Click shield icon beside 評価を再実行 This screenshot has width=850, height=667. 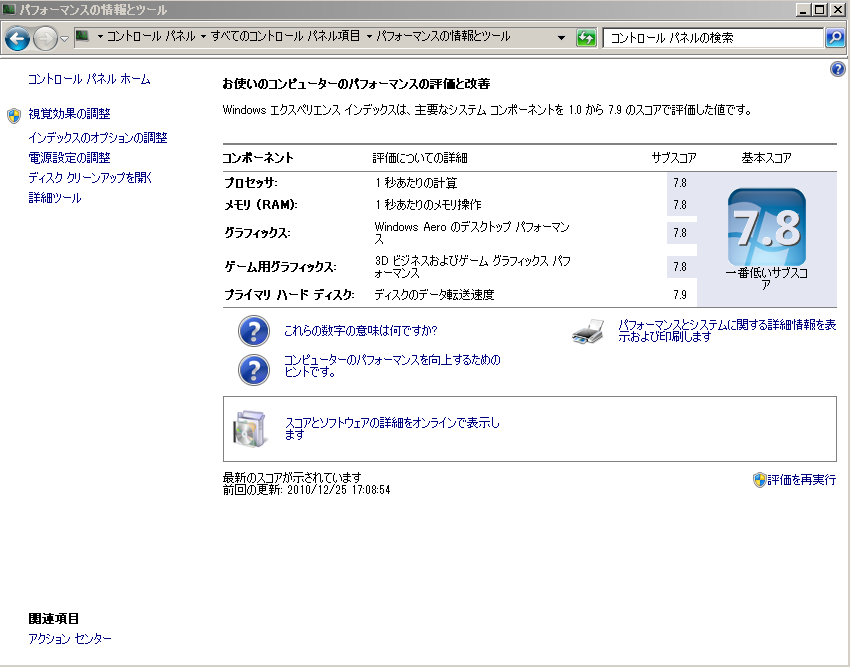(x=759, y=480)
